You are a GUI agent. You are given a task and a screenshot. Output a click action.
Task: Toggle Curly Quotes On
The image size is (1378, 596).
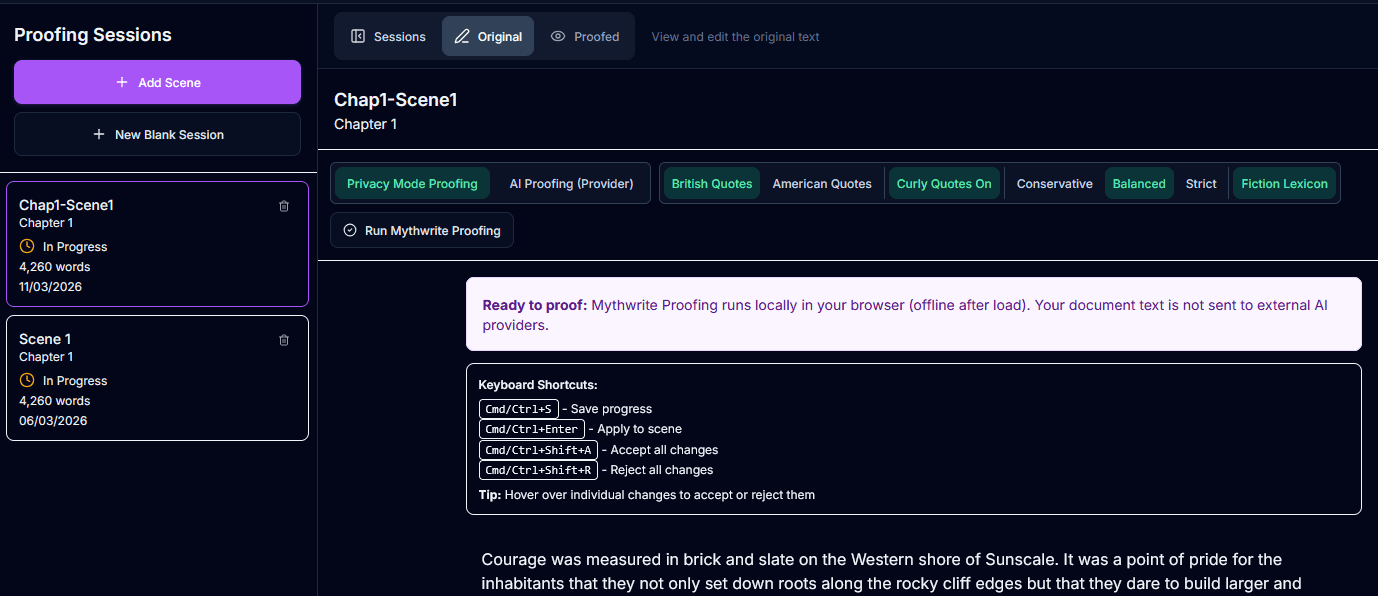(944, 183)
